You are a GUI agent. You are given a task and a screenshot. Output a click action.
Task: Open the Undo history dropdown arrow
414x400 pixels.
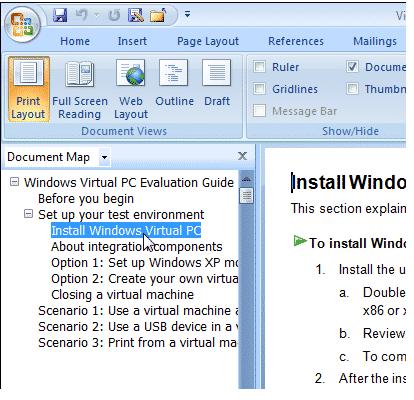pyautogui.click(x=97, y=15)
